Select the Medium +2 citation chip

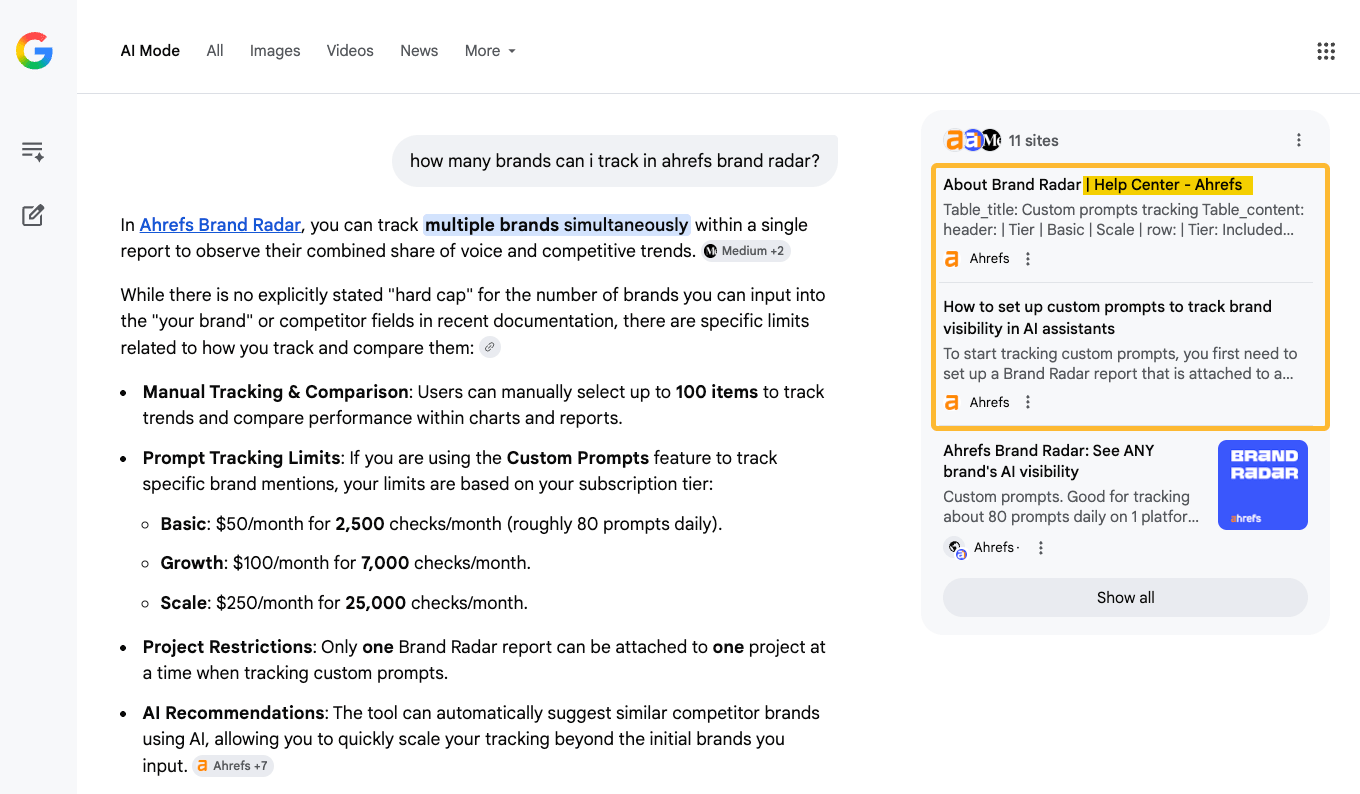745,250
